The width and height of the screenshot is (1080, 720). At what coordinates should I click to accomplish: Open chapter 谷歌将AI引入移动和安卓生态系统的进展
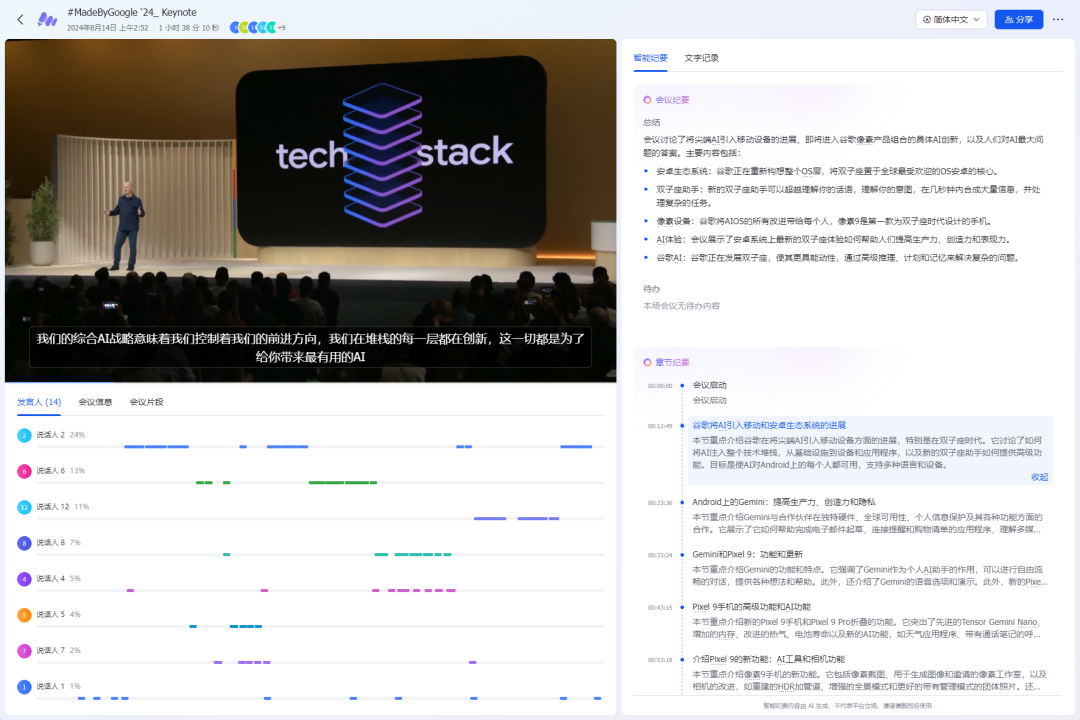tap(769, 425)
